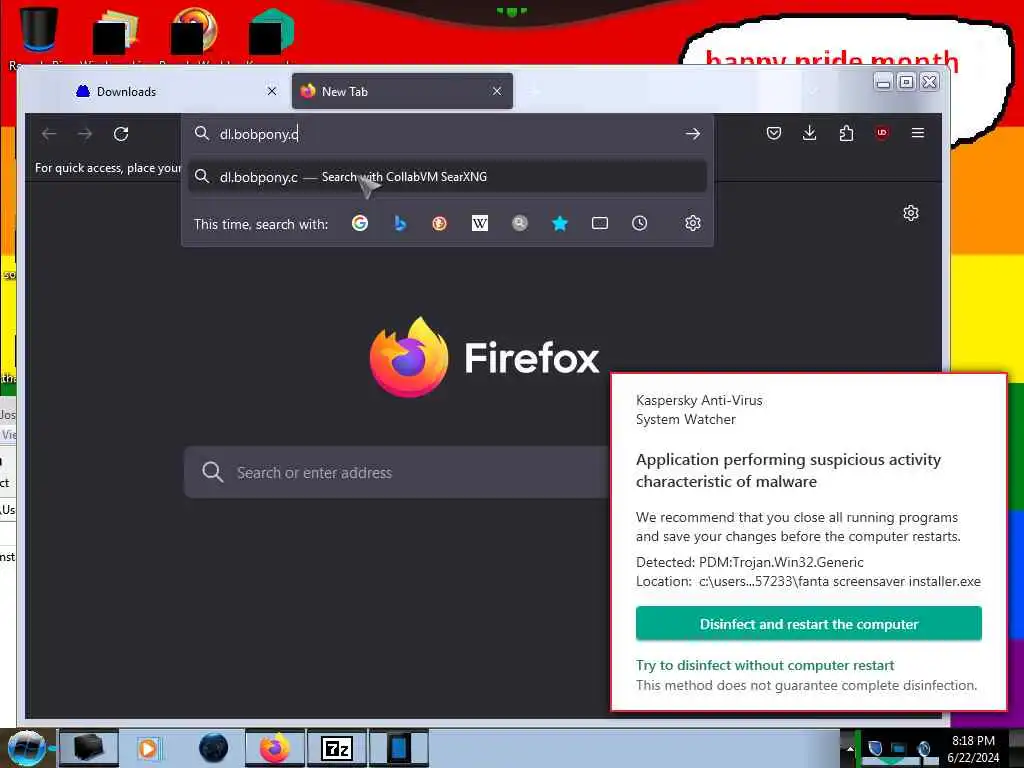The image size is (1024, 768).
Task: Select suggestion Search with CollabVM SearXNG
Action: pos(447,177)
